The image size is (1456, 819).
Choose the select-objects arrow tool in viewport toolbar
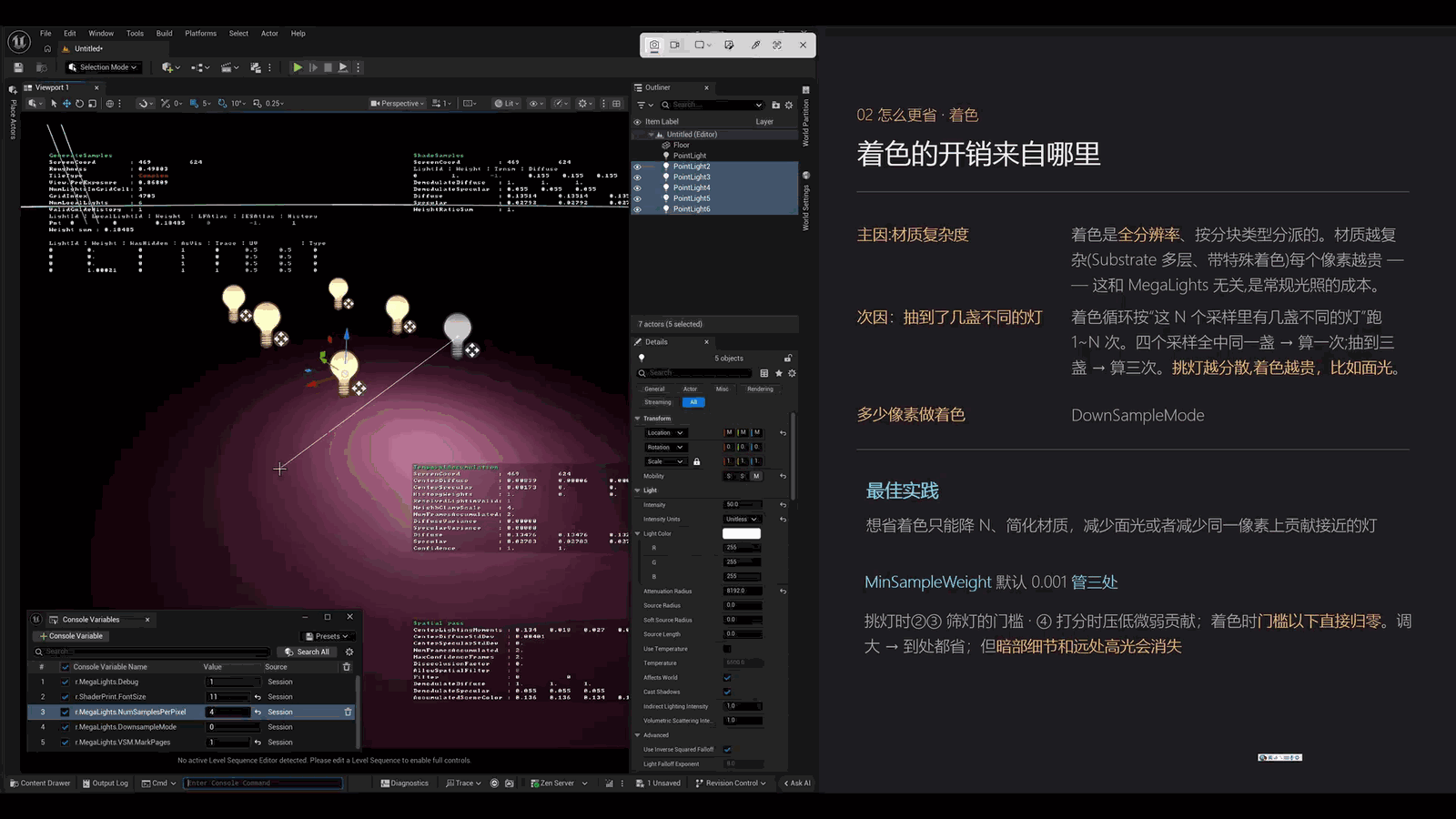tap(54, 104)
